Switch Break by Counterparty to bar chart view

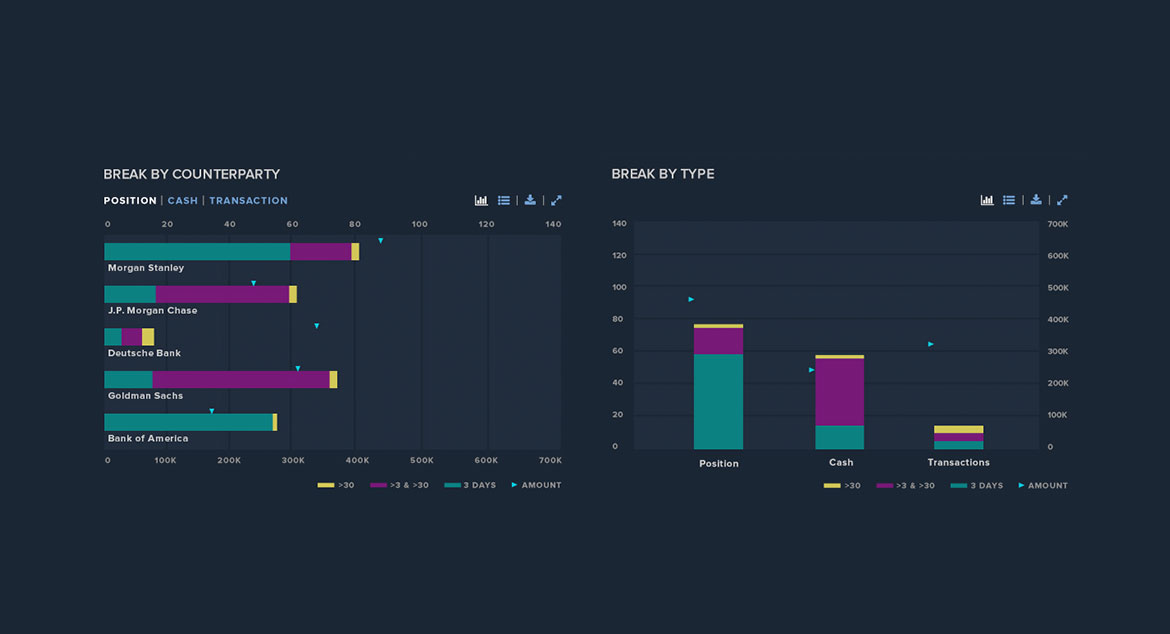(x=481, y=200)
